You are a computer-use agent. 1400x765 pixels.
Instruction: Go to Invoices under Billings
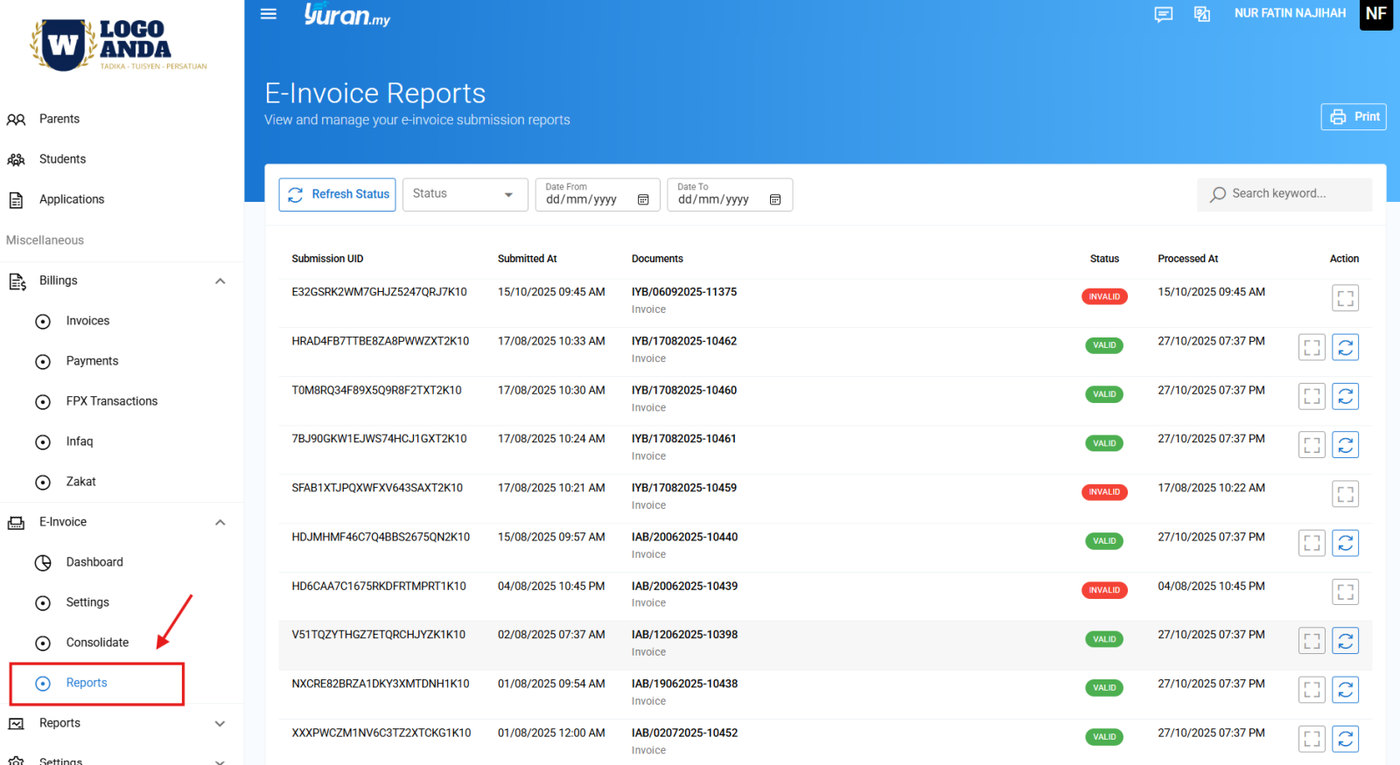coord(88,321)
